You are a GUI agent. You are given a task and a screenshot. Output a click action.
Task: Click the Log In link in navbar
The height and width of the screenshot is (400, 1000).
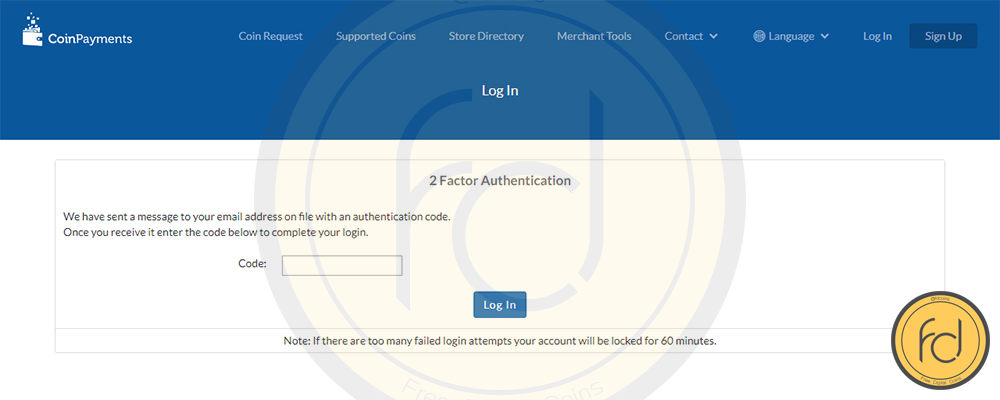pos(877,36)
